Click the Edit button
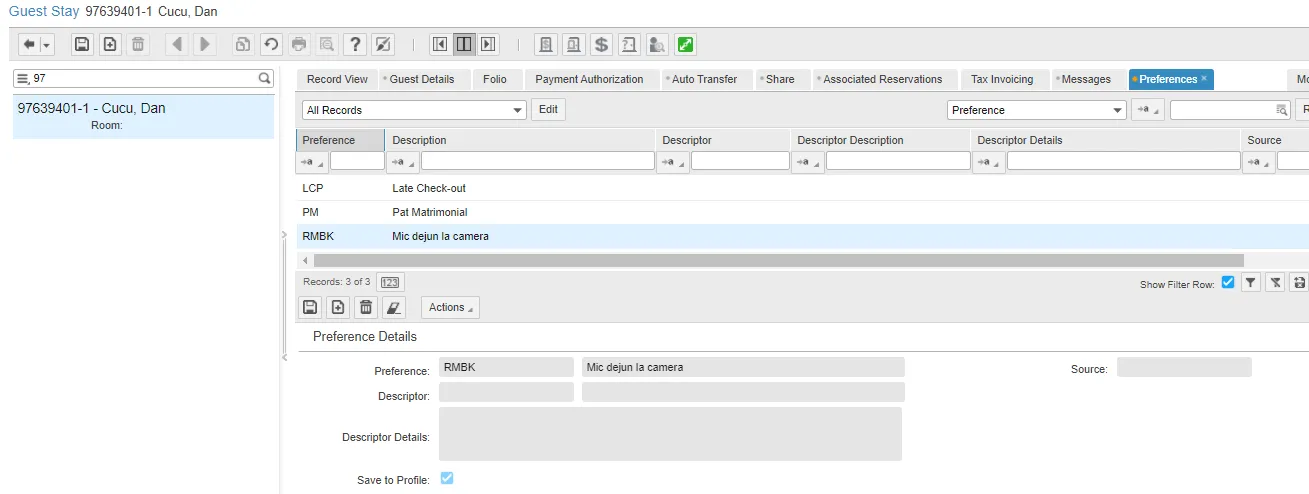 click(x=548, y=110)
